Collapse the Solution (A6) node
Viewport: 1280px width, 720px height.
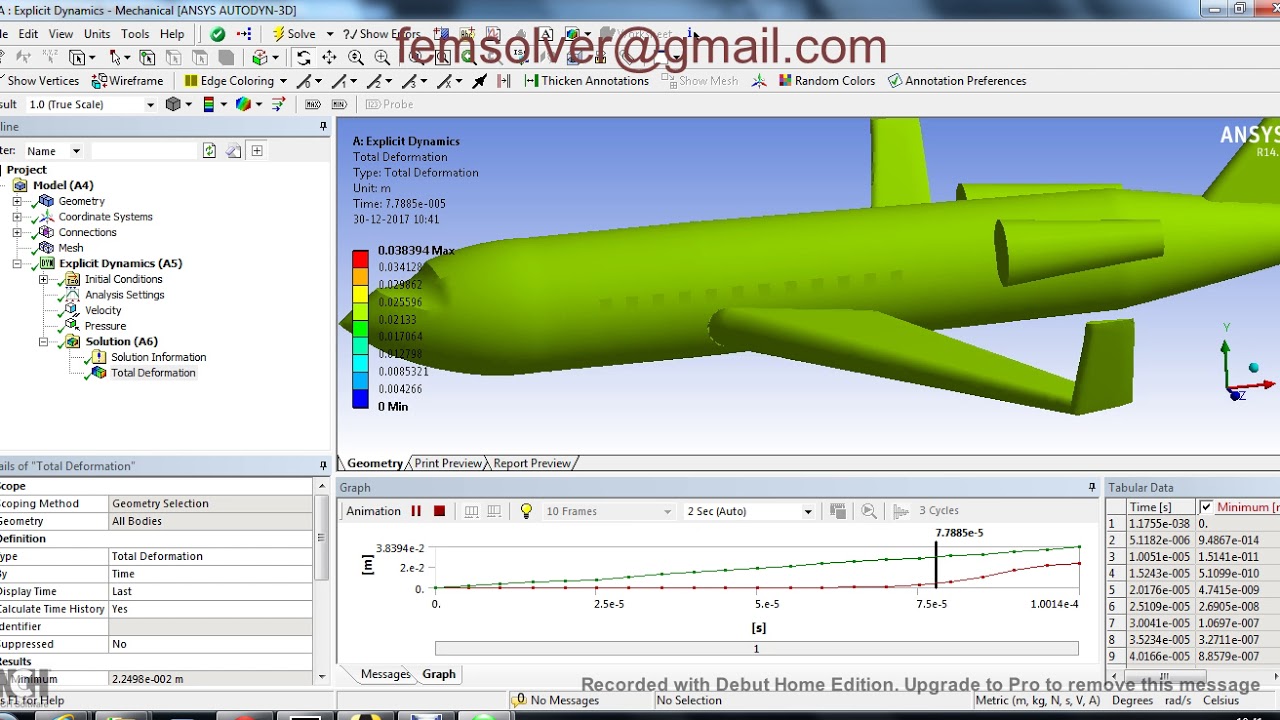pos(43,342)
